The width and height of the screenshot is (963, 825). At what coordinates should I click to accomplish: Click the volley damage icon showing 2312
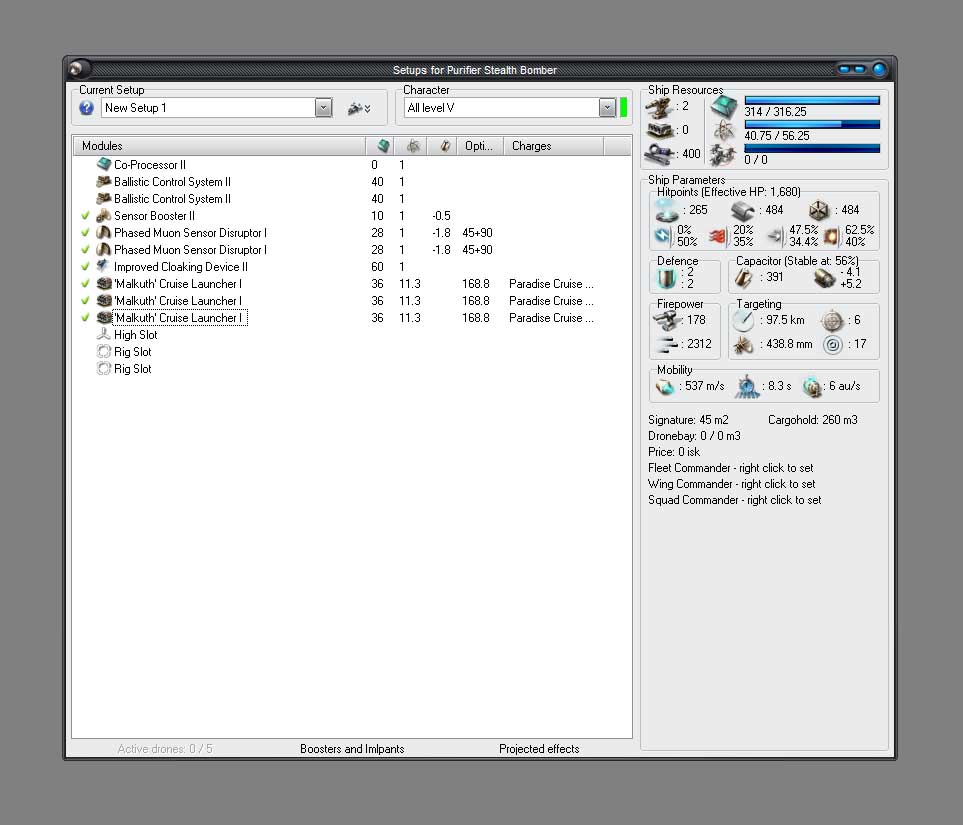(666, 344)
